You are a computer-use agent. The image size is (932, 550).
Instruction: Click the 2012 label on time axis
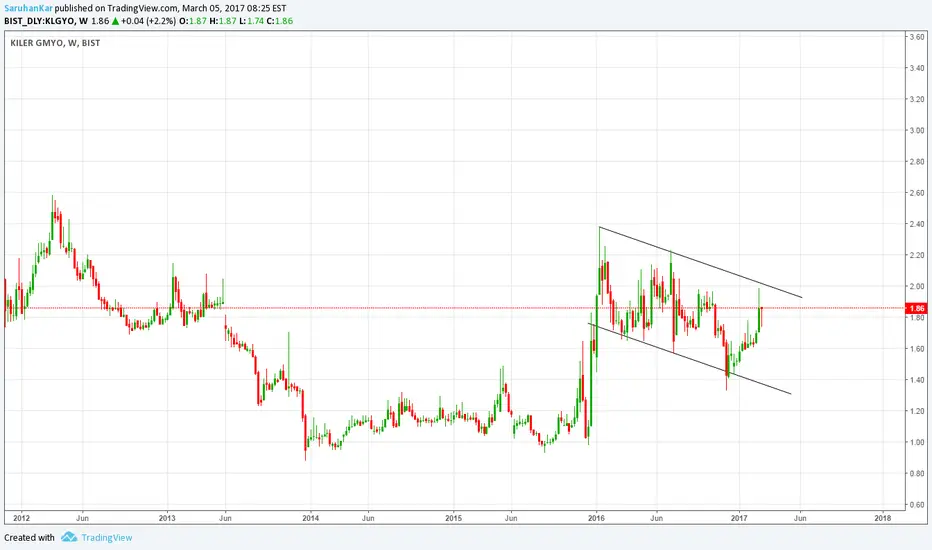[x=21, y=518]
